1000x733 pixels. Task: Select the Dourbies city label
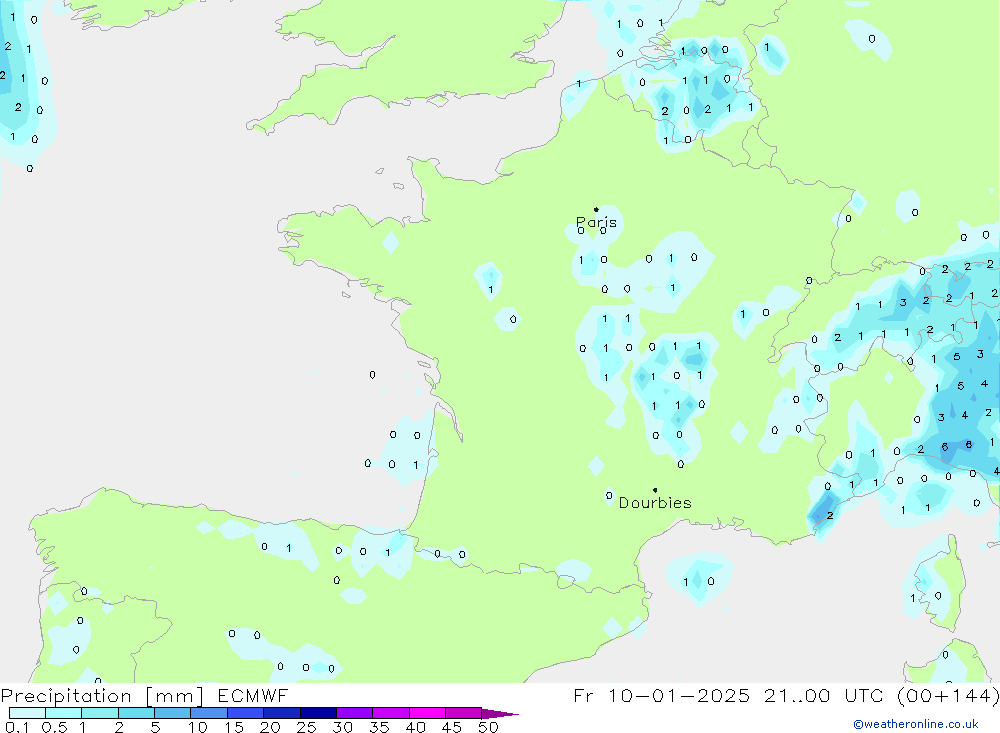pos(655,503)
